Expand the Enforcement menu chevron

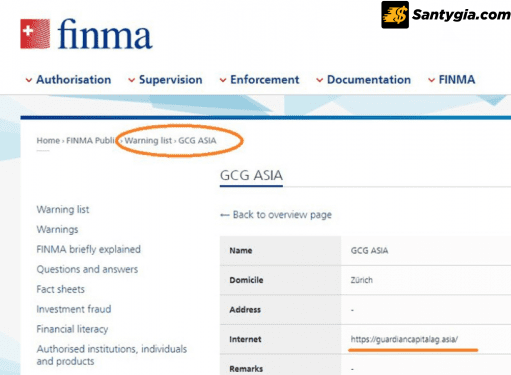point(223,80)
